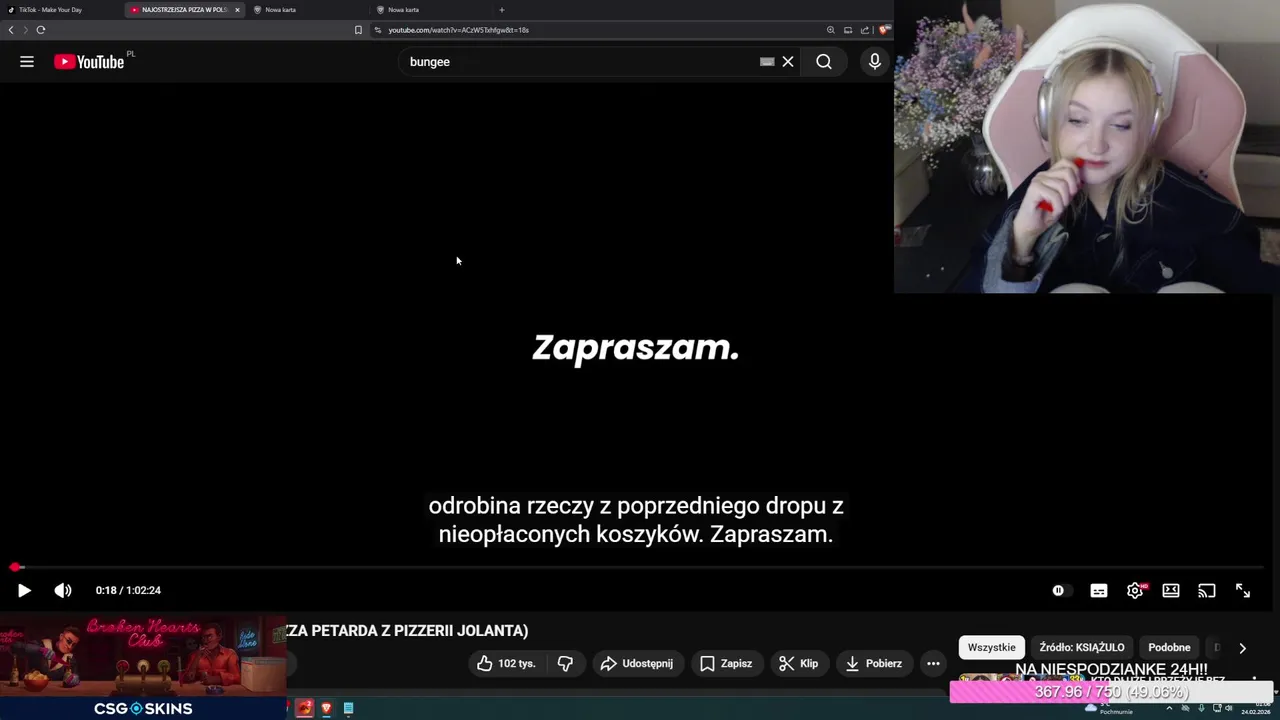Create clip with Klip button
Screen dimensions: 1280x720
tap(799, 663)
